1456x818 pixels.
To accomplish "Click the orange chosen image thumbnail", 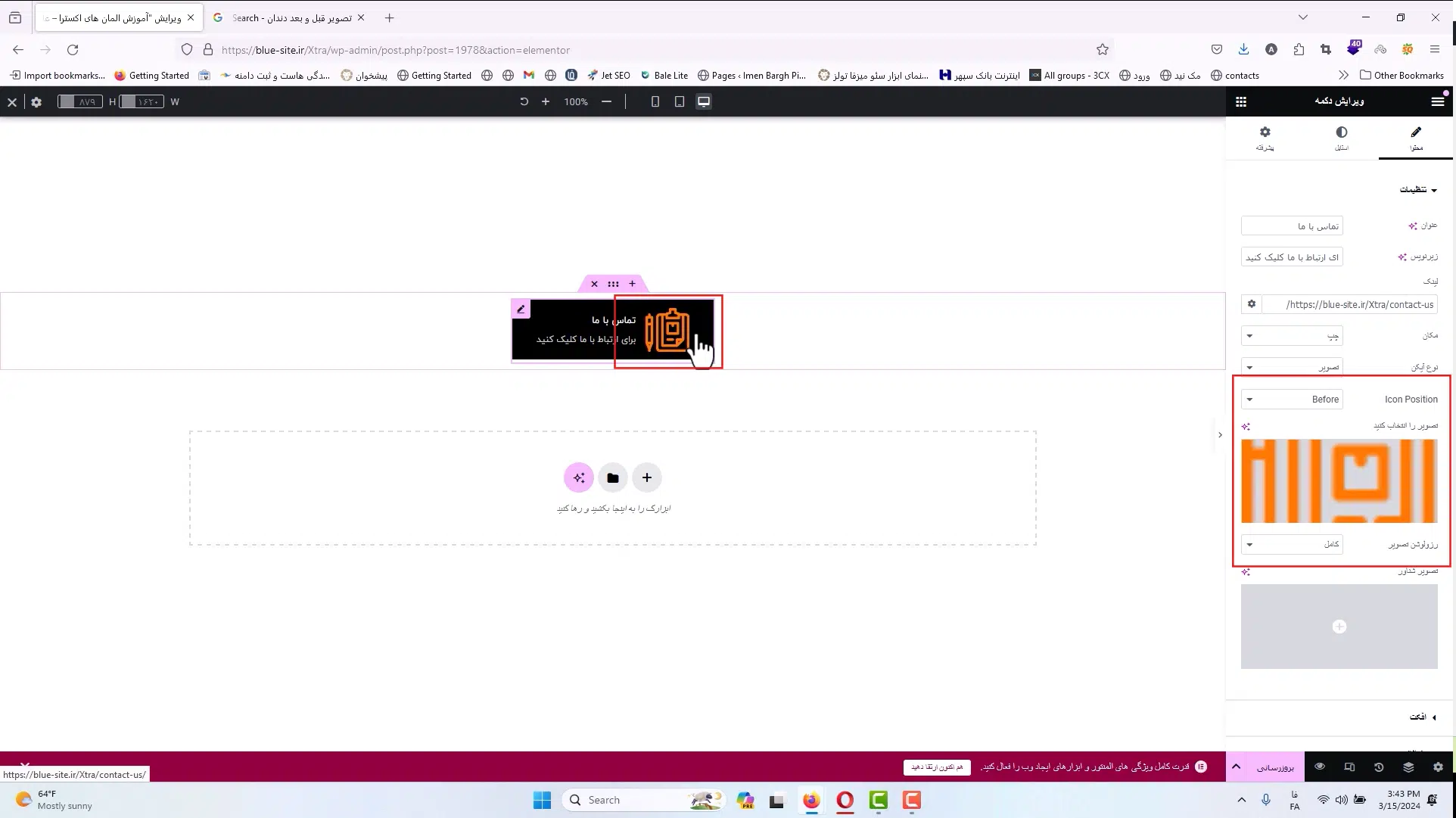I will coord(1339,481).
